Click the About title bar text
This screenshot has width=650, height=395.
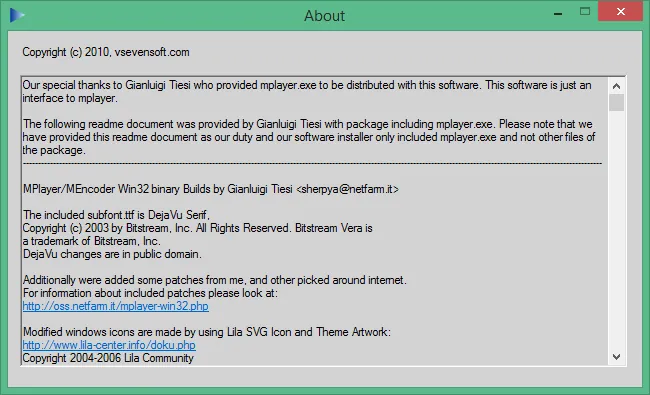click(324, 16)
